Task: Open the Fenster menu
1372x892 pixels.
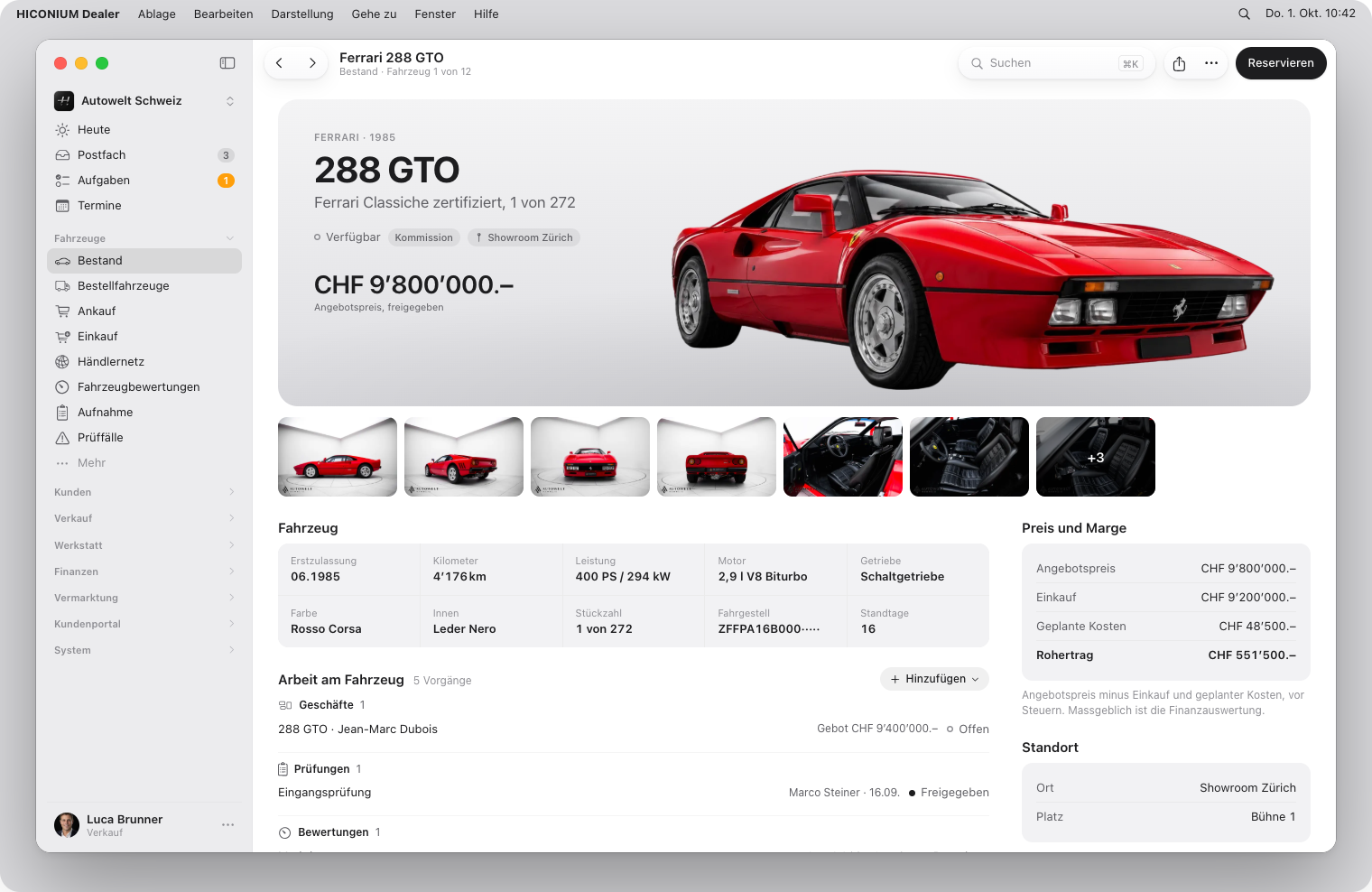Action: click(x=435, y=14)
